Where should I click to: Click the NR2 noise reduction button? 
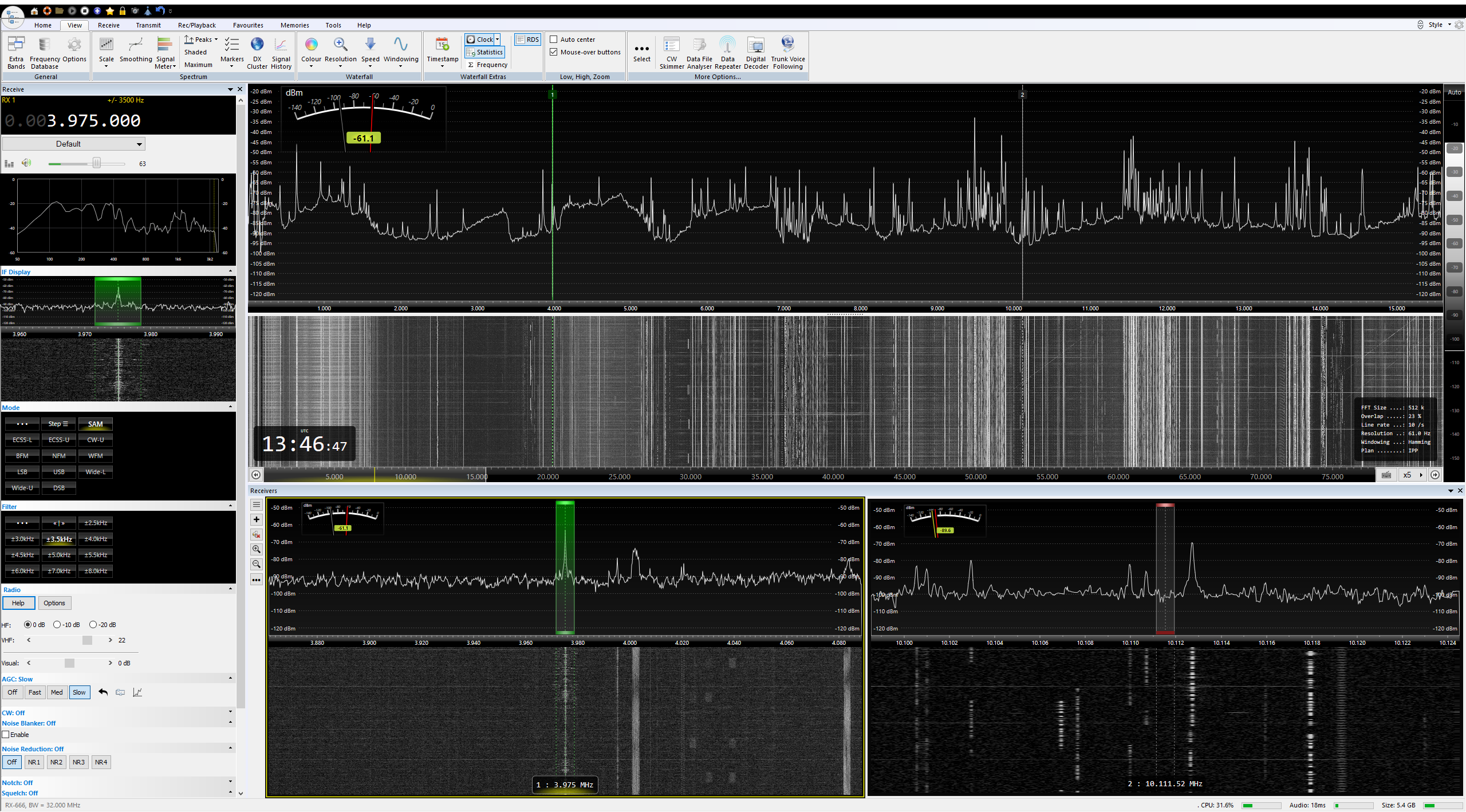click(x=56, y=762)
